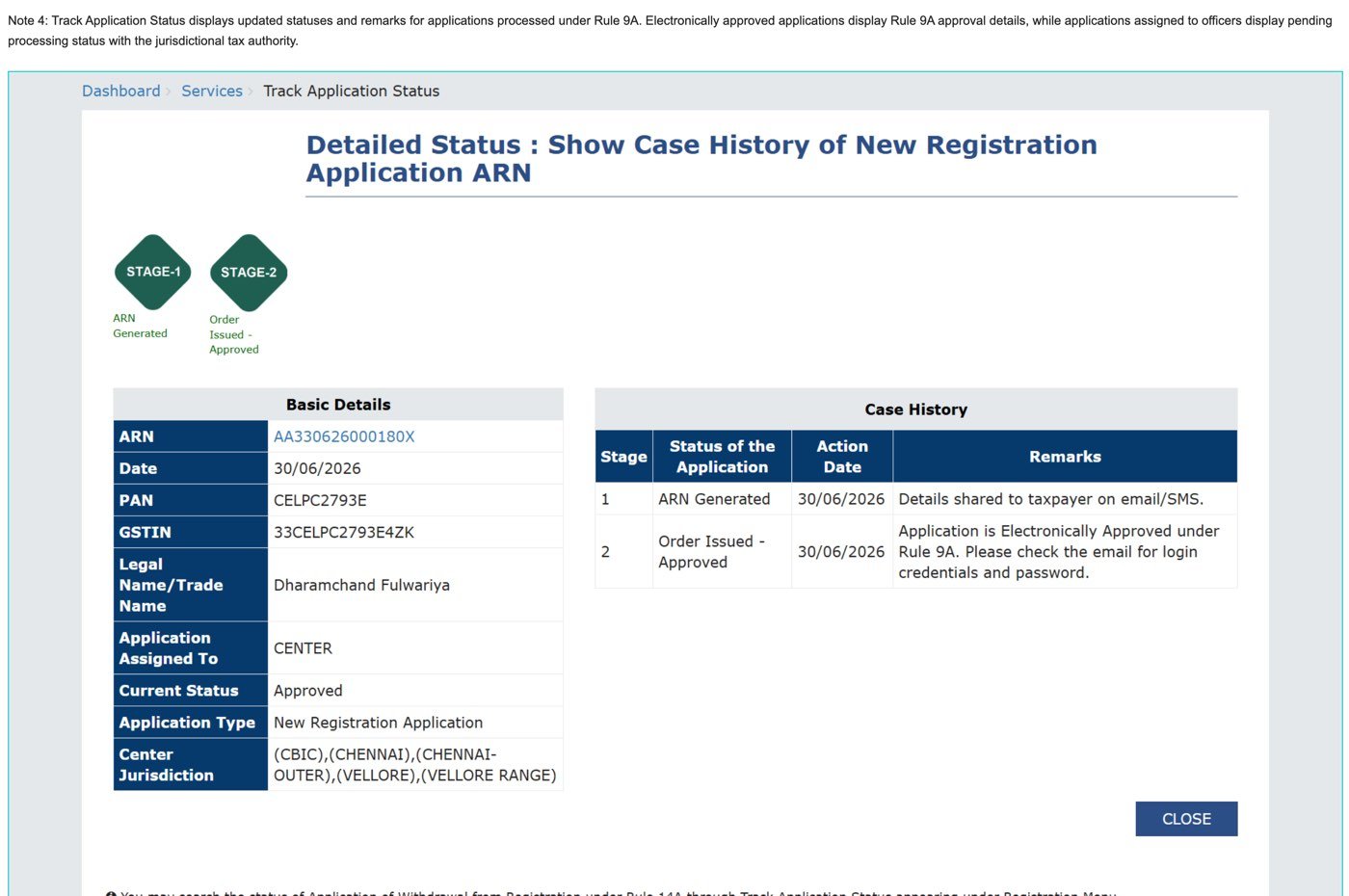Image resolution: width=1349 pixels, height=896 pixels.
Task: Select 'New Registration Application' type value
Action: point(379,723)
